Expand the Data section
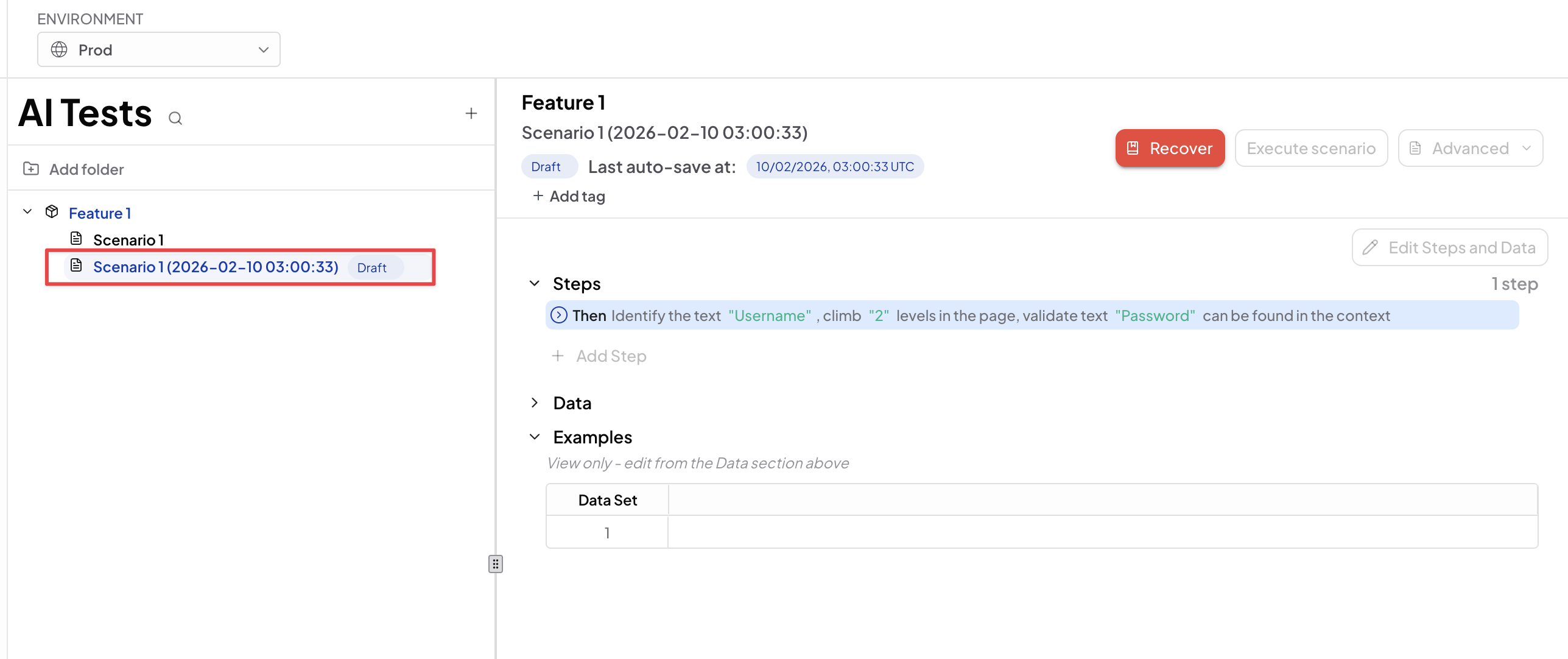This screenshot has height=659, width=1568. coord(534,403)
